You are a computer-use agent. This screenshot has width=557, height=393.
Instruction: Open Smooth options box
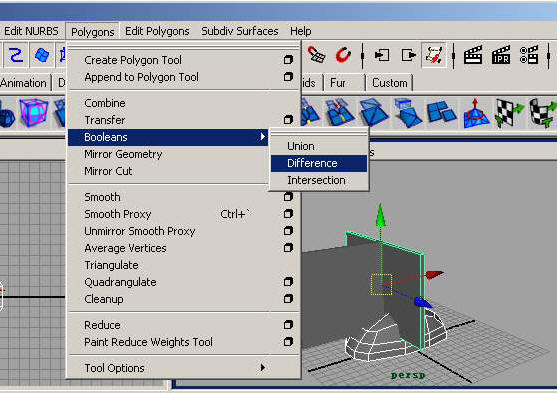point(288,196)
